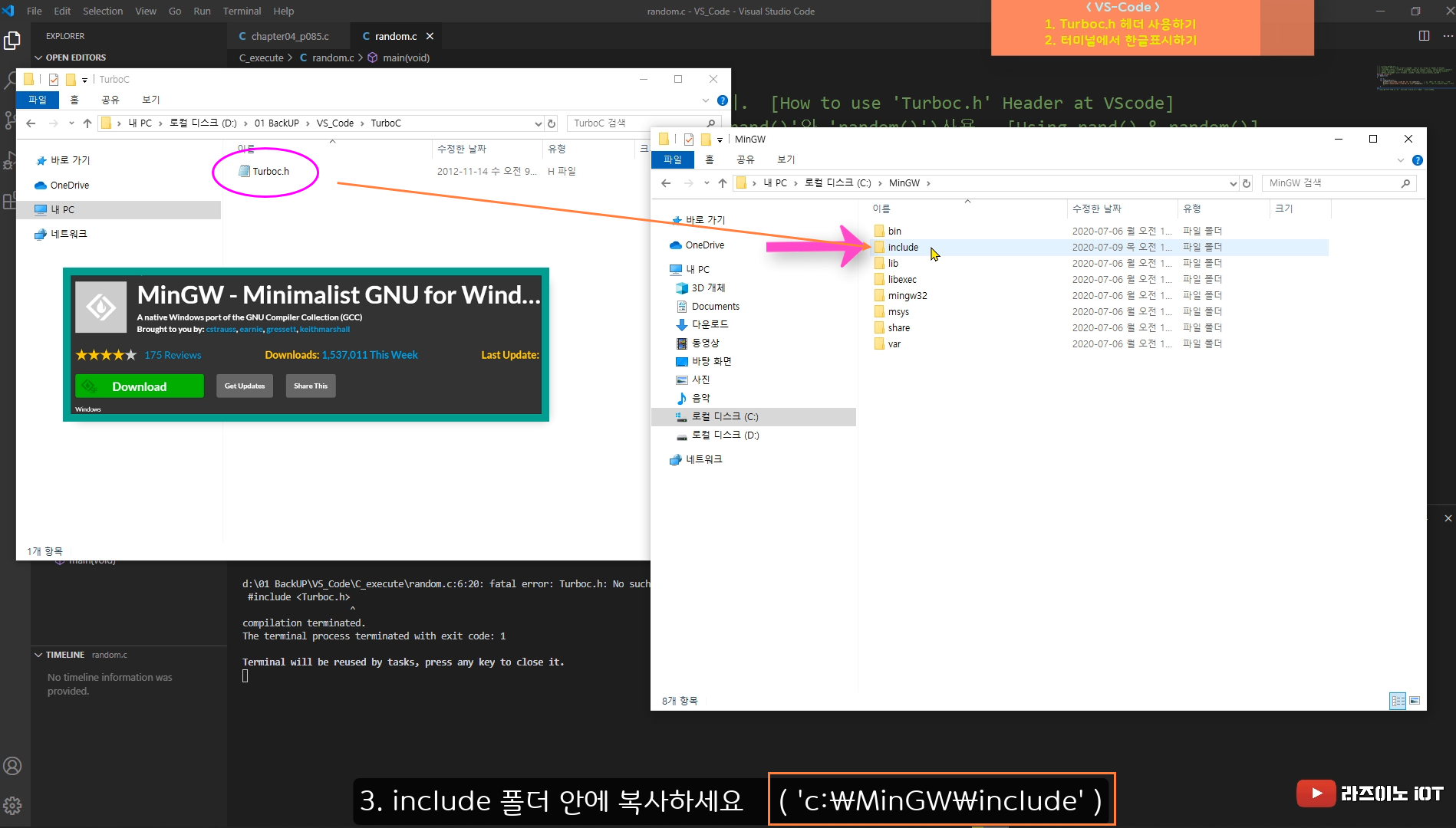The width and height of the screenshot is (1456, 828).
Task: Select the libexec folder
Action: click(x=895, y=279)
